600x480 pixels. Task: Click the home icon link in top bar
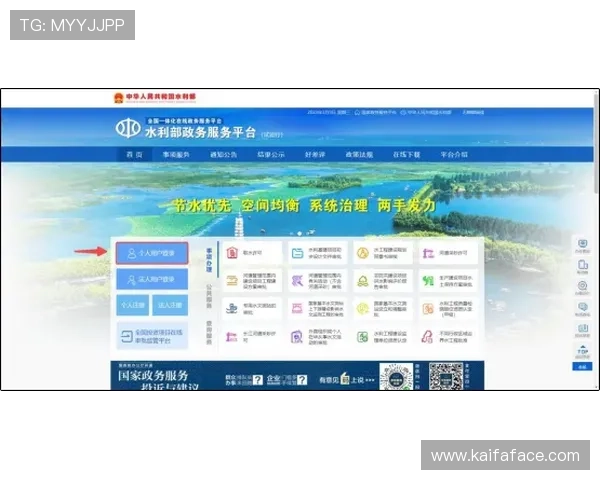click(x=357, y=112)
